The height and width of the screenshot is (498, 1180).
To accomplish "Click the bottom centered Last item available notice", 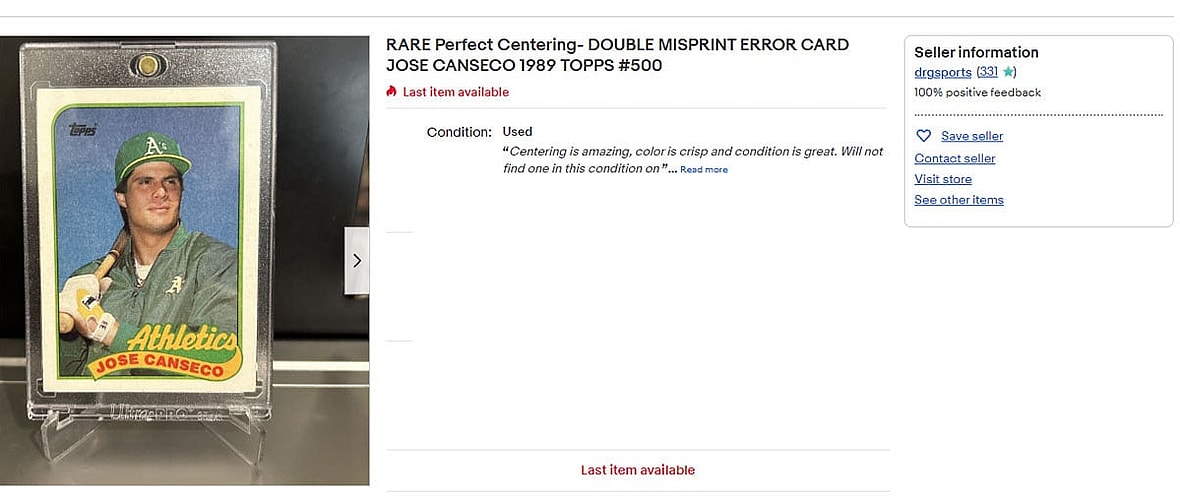I will (x=637, y=470).
